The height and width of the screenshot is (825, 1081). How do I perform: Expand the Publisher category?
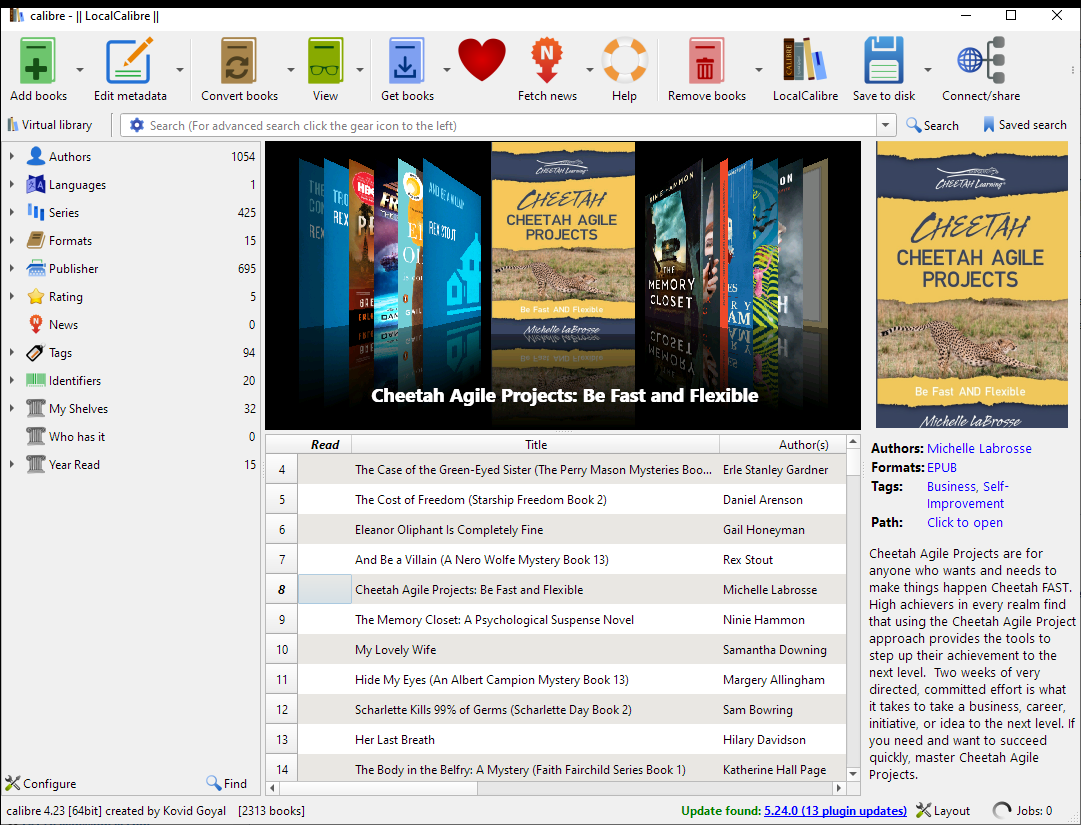click(x=12, y=268)
